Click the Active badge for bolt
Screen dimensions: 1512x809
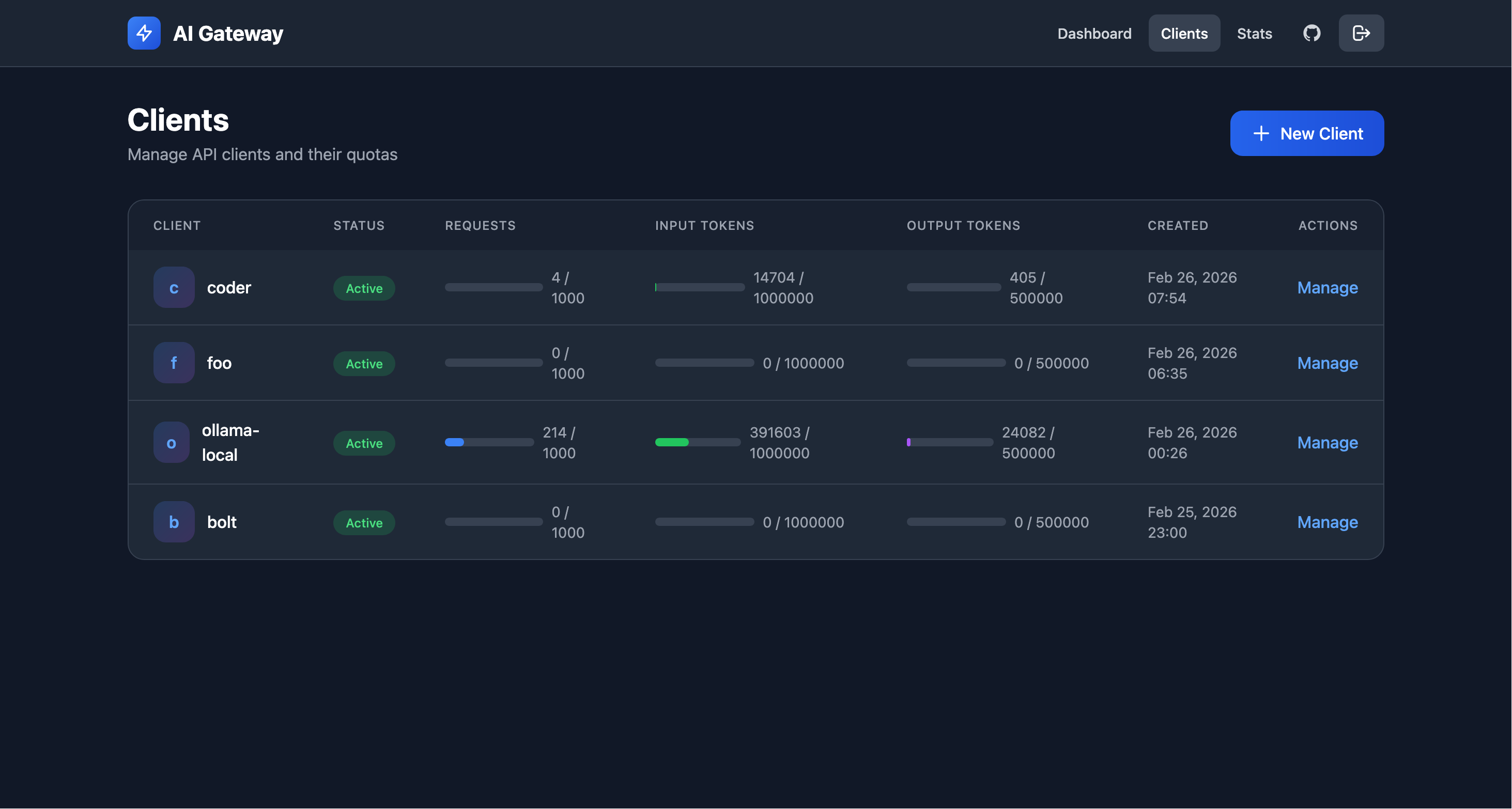[x=364, y=523]
